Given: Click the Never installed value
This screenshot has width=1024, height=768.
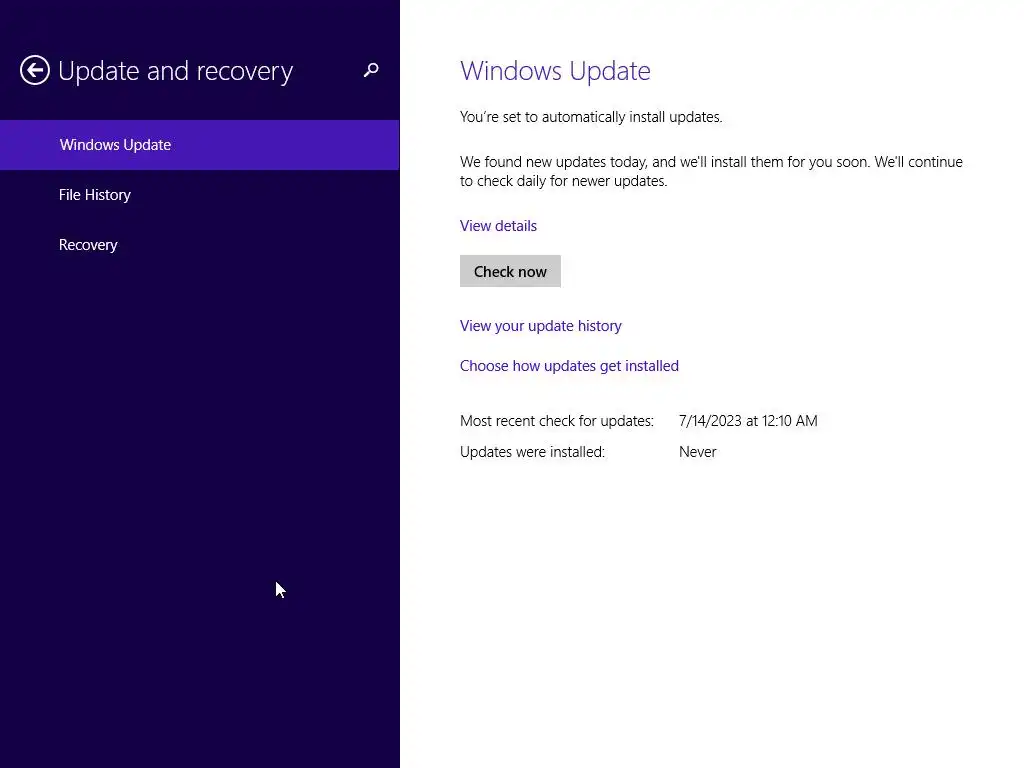Looking at the screenshot, I should (x=697, y=452).
